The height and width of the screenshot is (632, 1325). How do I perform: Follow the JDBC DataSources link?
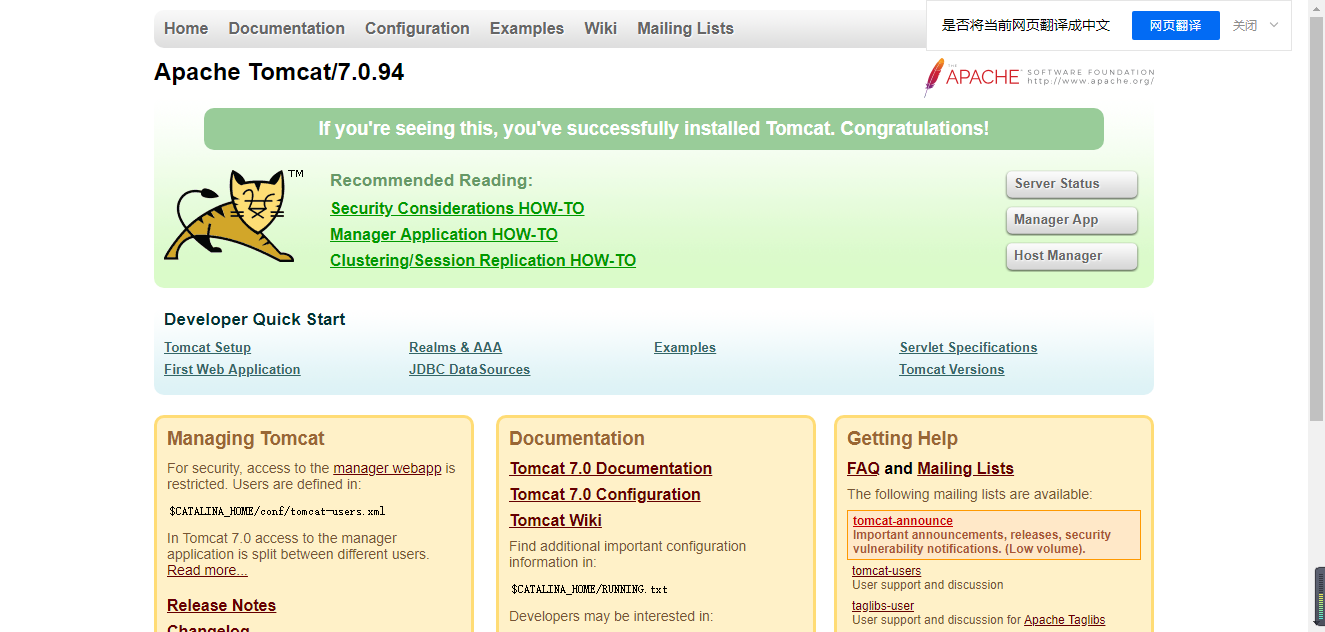(470, 369)
